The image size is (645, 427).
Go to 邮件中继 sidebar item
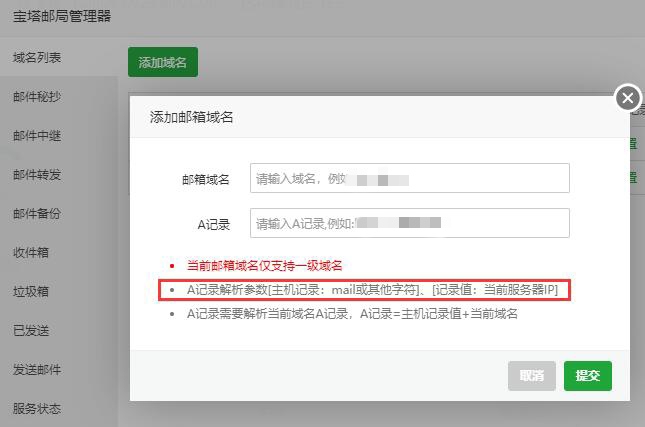(x=38, y=136)
